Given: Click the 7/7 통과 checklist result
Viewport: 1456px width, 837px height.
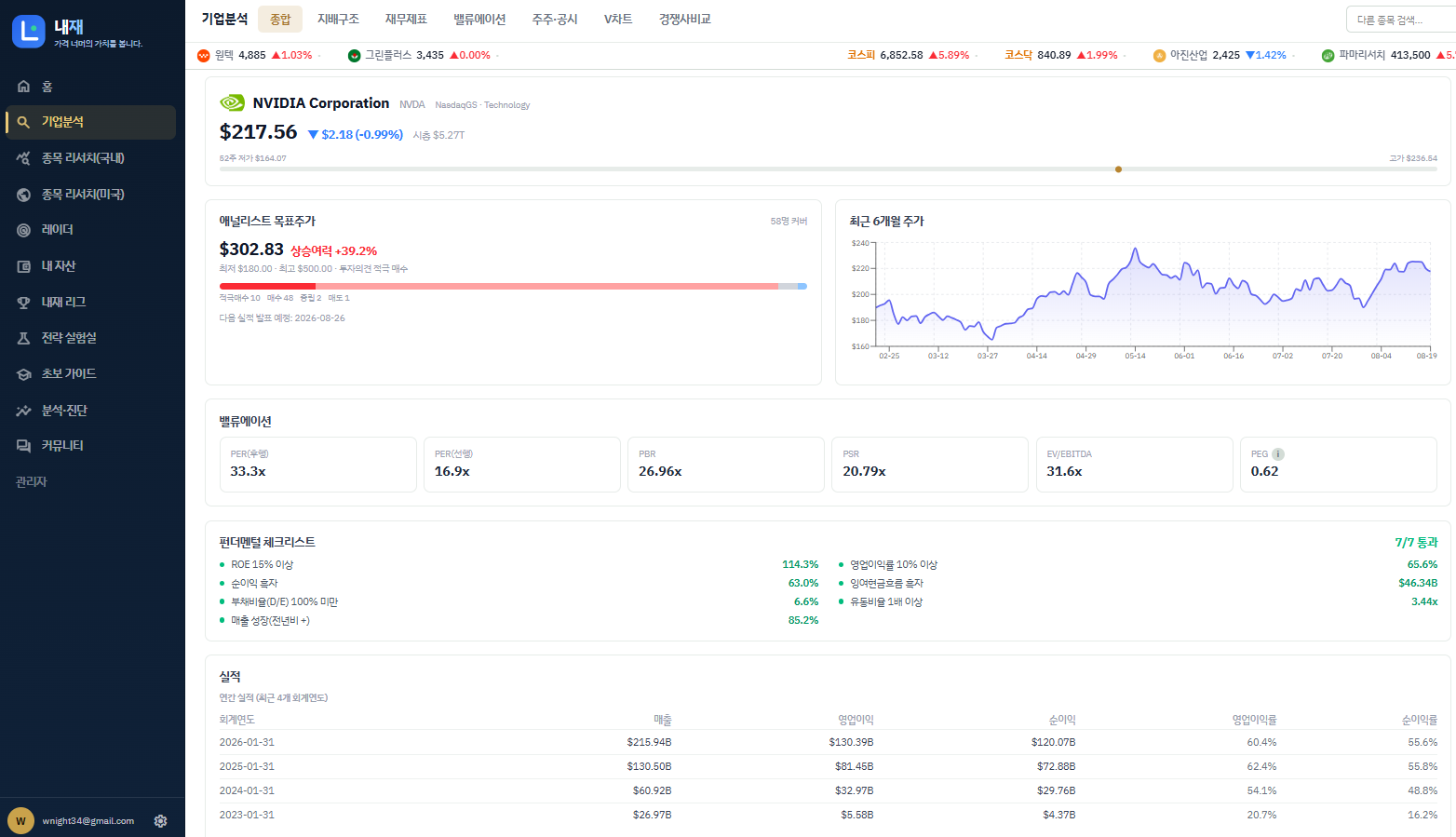Looking at the screenshot, I should pos(1416,543).
